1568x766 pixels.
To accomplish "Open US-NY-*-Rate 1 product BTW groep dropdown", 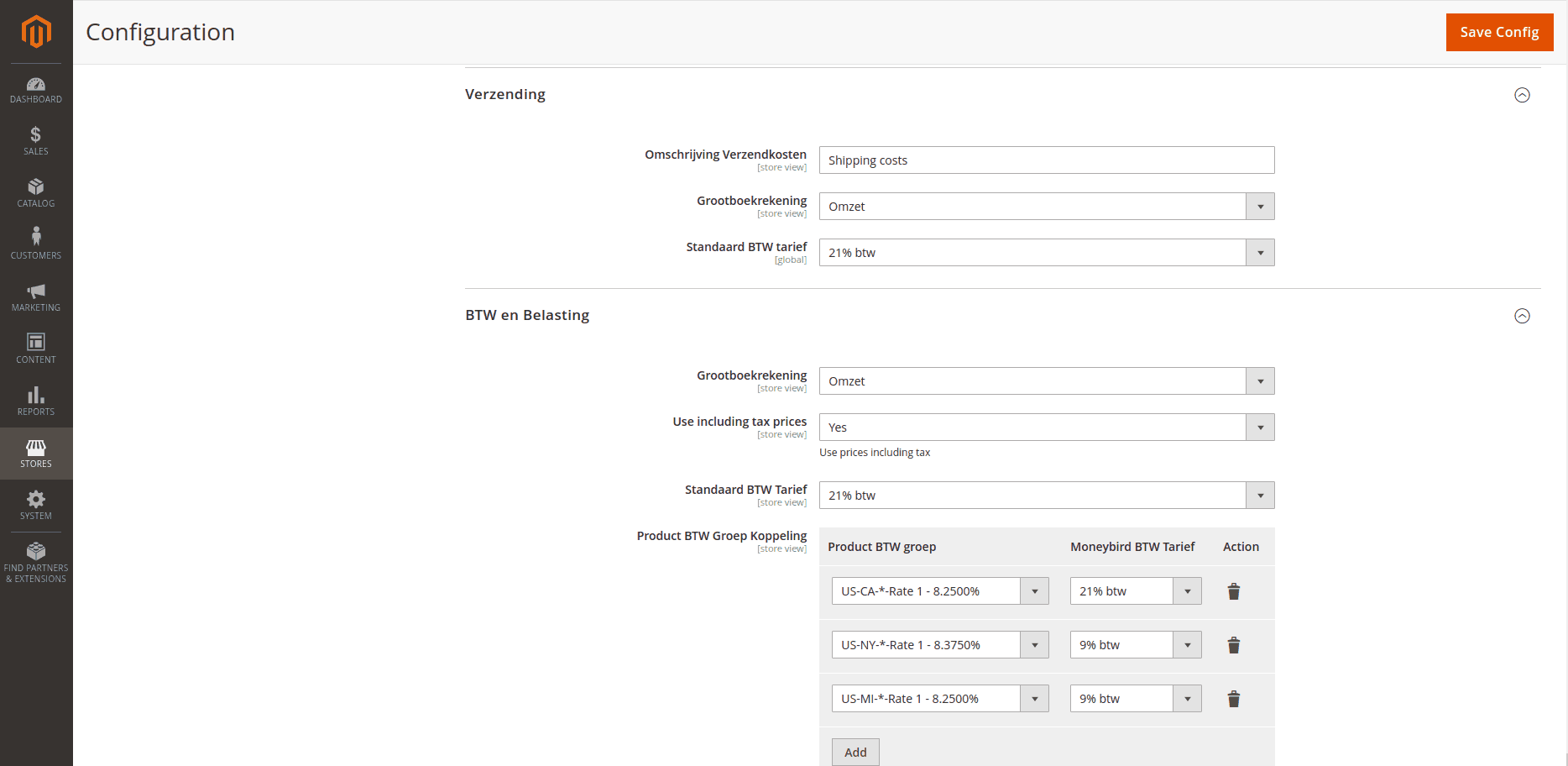I will 940,645.
